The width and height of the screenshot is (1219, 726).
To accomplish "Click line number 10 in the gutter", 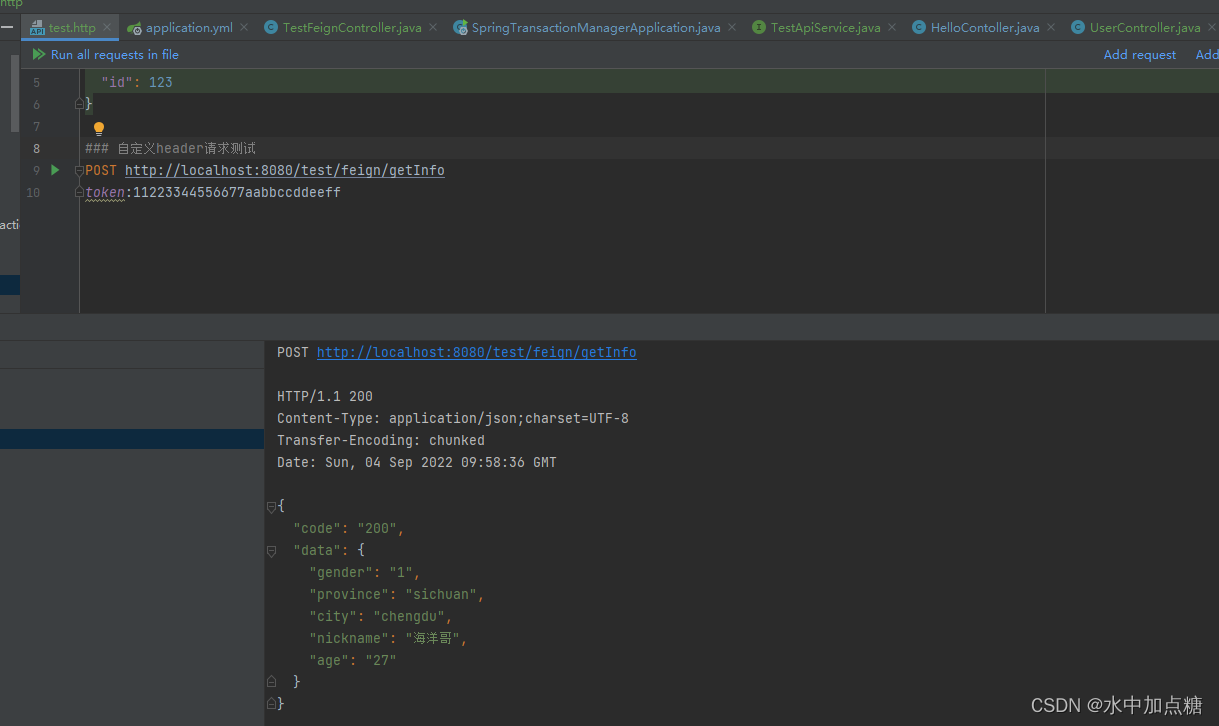I will [x=34, y=192].
